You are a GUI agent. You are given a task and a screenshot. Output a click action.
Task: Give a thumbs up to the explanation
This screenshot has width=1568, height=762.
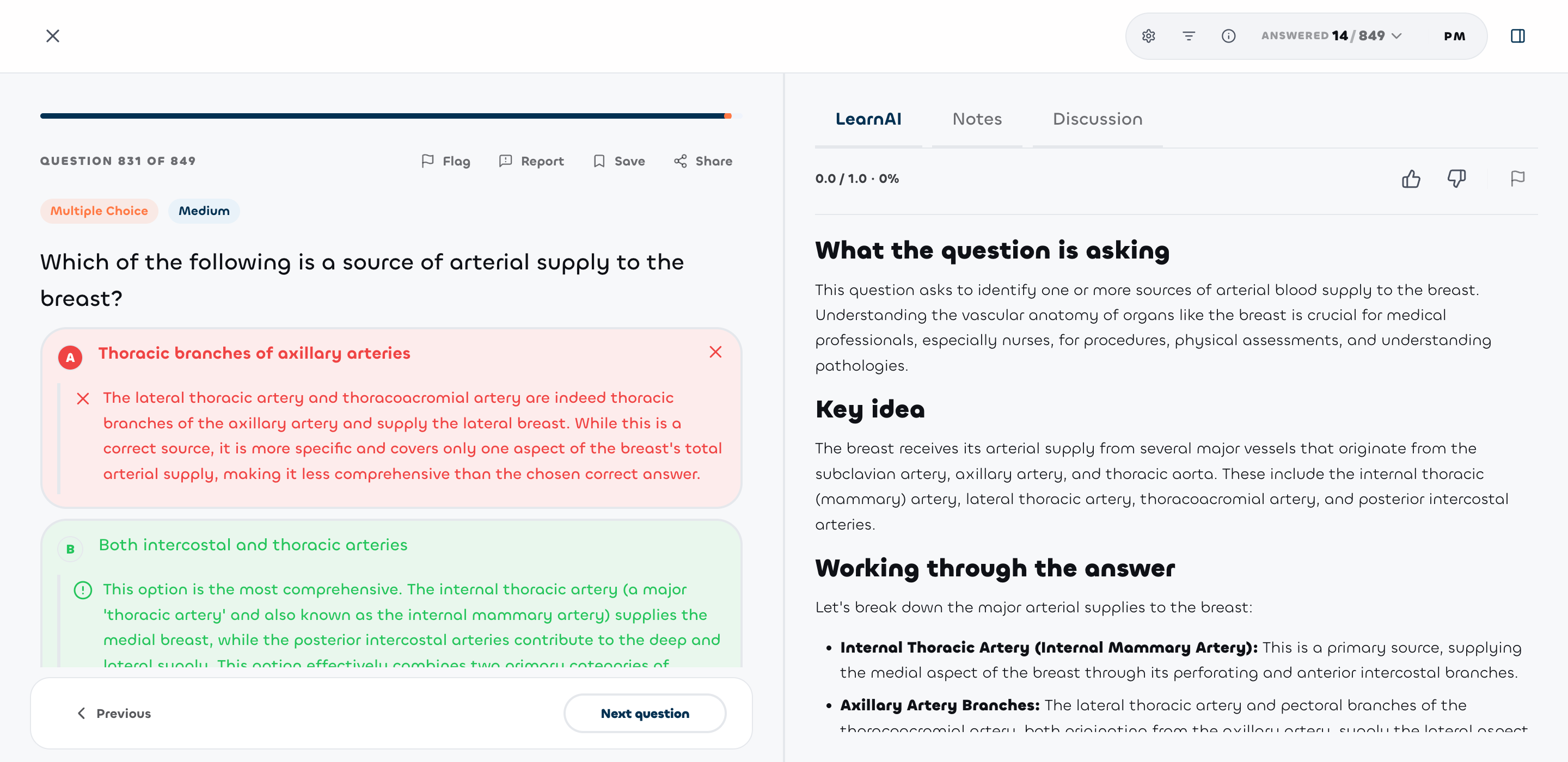(1410, 179)
